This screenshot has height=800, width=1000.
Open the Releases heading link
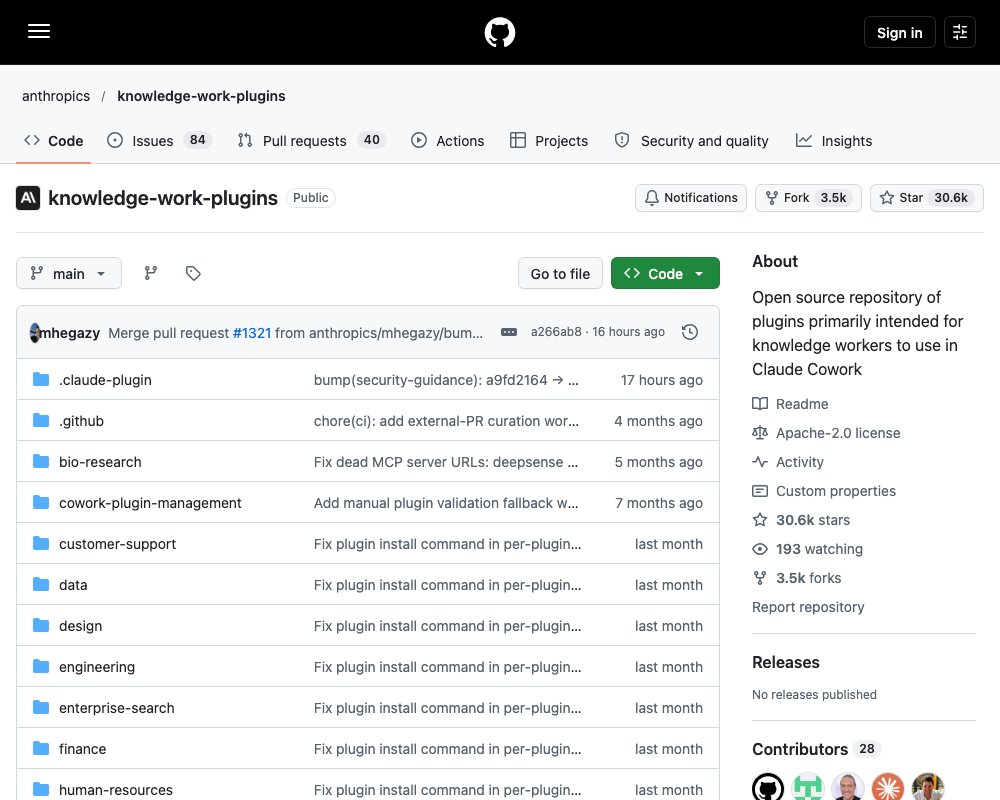tap(786, 662)
